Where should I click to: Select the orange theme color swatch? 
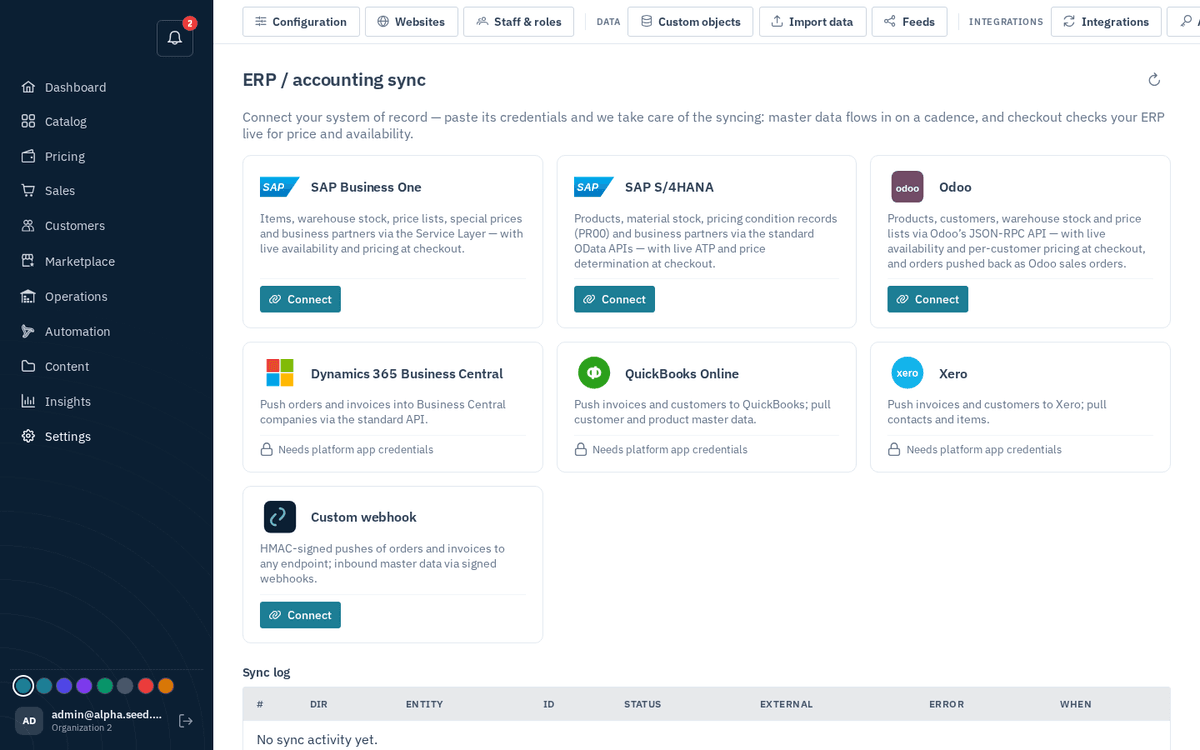click(166, 686)
